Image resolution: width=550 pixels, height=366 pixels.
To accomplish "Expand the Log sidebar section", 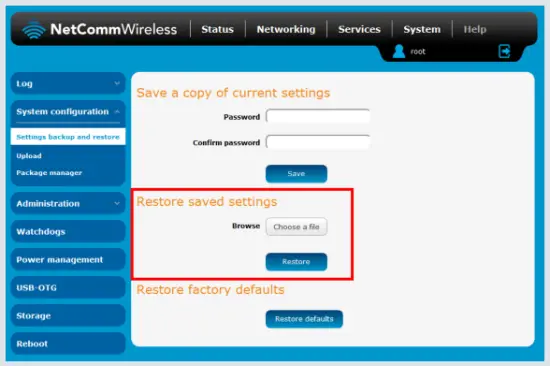I will (x=68, y=84).
